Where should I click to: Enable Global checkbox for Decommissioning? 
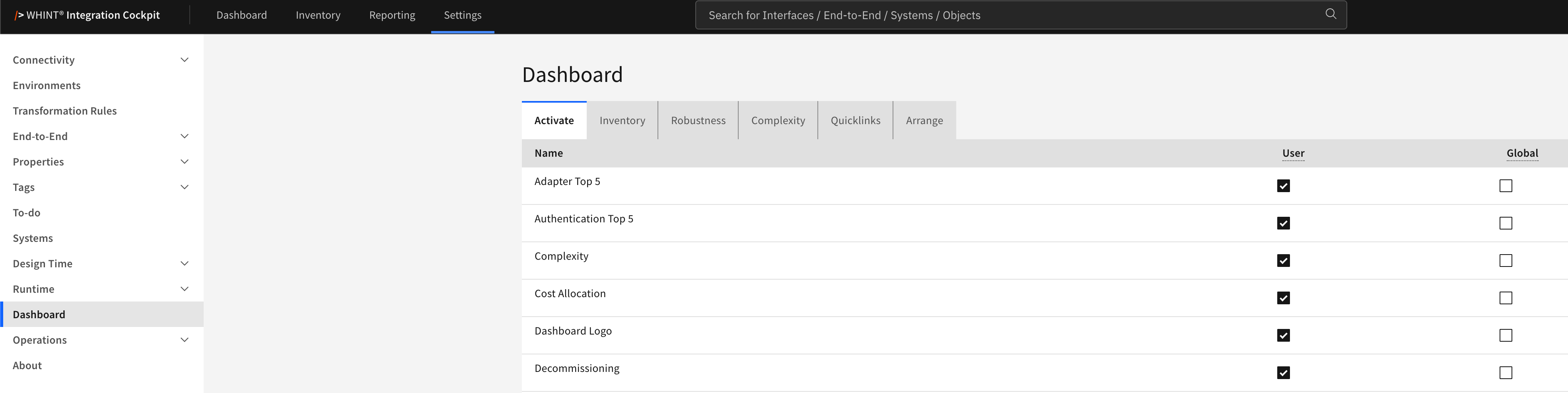(x=1505, y=373)
